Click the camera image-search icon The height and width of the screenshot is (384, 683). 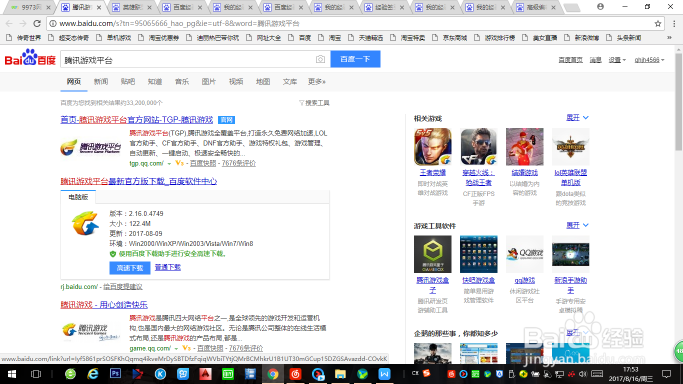(x=320, y=59)
